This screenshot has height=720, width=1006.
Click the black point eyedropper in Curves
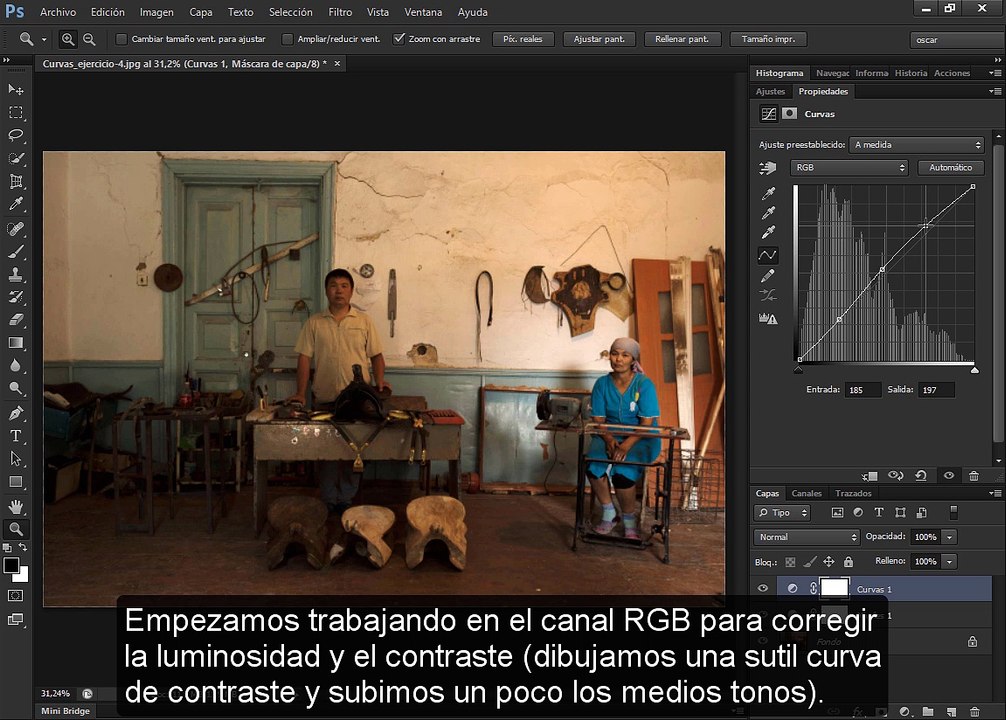[768, 193]
